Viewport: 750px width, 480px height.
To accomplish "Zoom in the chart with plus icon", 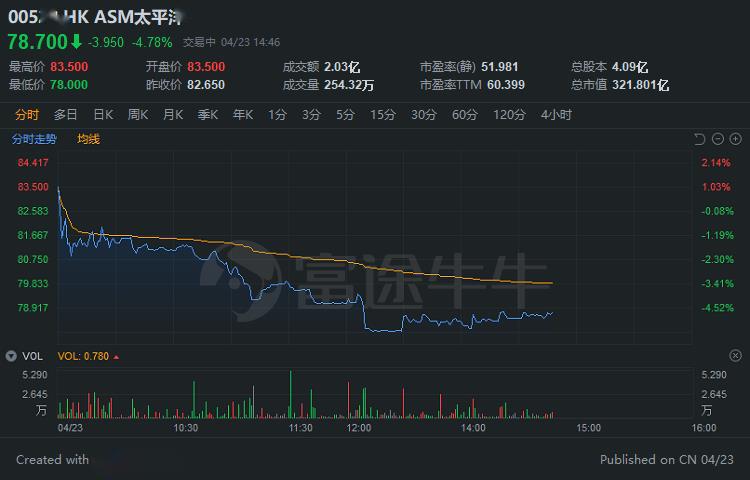I will click(x=735, y=139).
